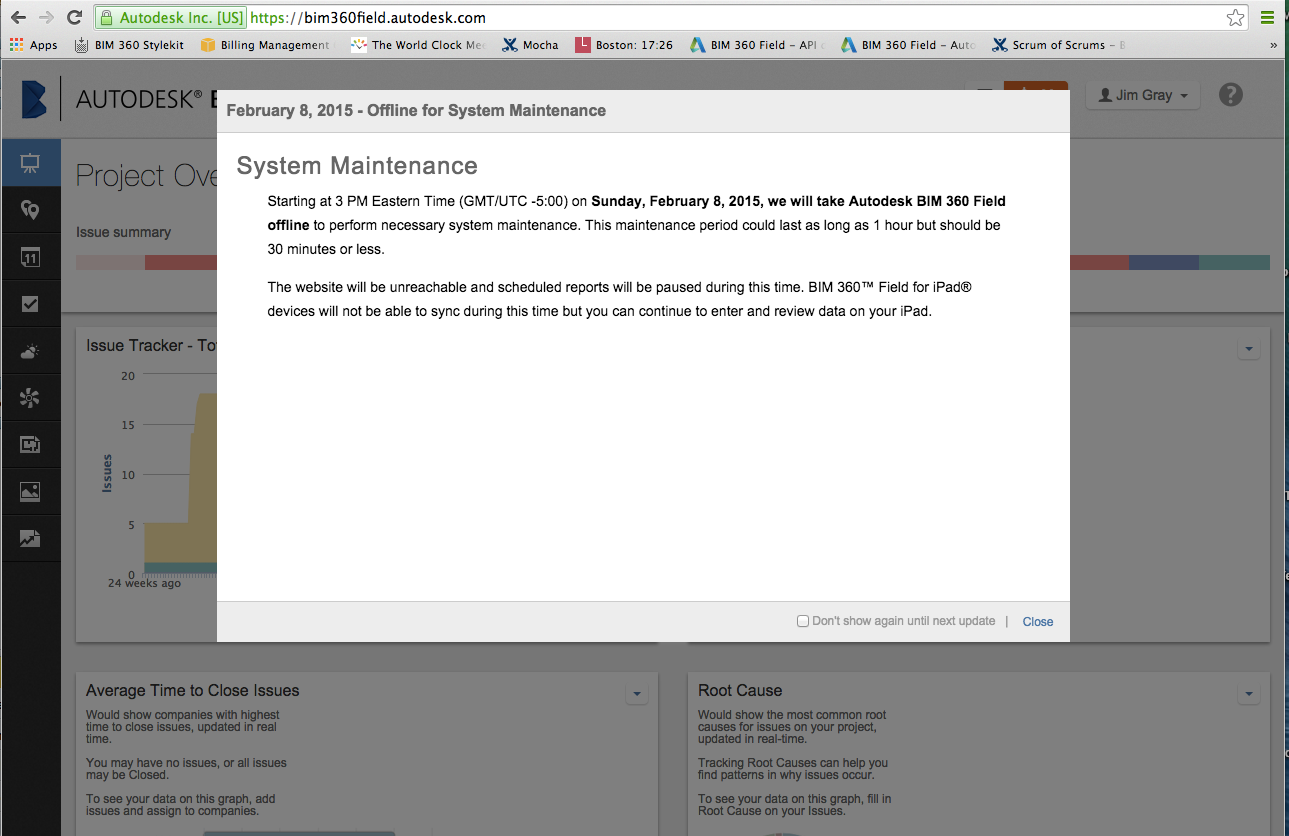Reload the page with the refresh icon
Viewport: 1289px width, 836px height.
point(74,18)
